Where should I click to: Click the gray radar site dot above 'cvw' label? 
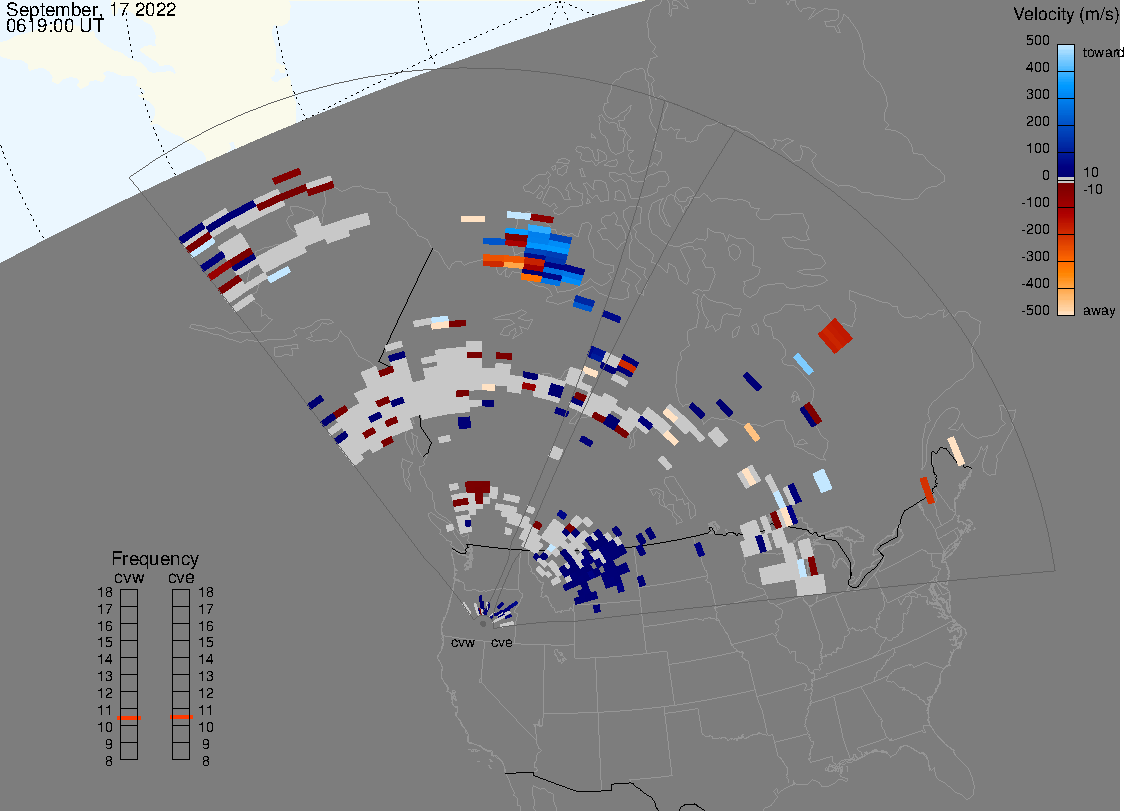coord(483,624)
